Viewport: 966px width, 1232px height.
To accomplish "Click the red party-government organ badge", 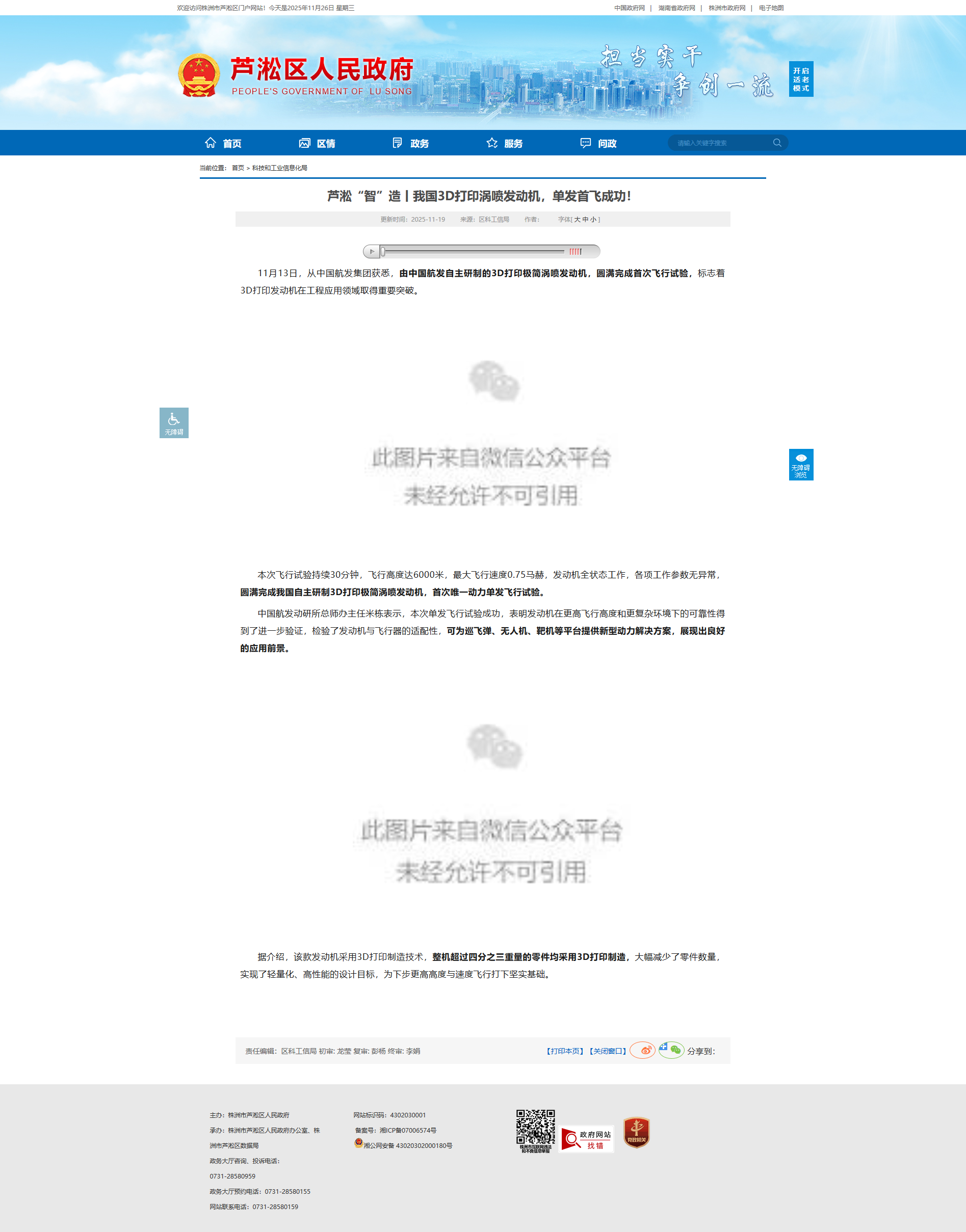I will pos(636,1133).
